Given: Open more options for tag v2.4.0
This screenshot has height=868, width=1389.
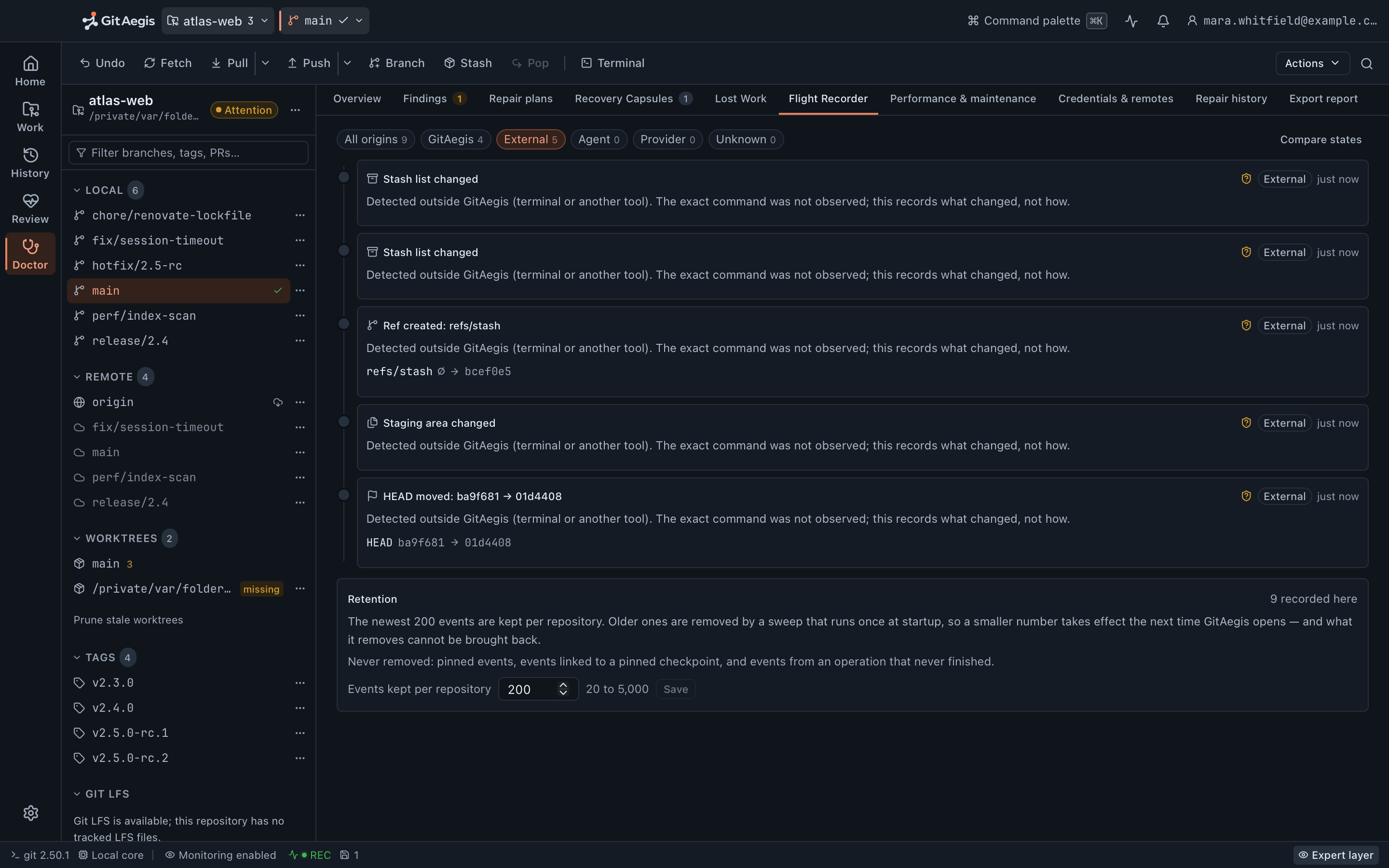Looking at the screenshot, I should point(300,708).
